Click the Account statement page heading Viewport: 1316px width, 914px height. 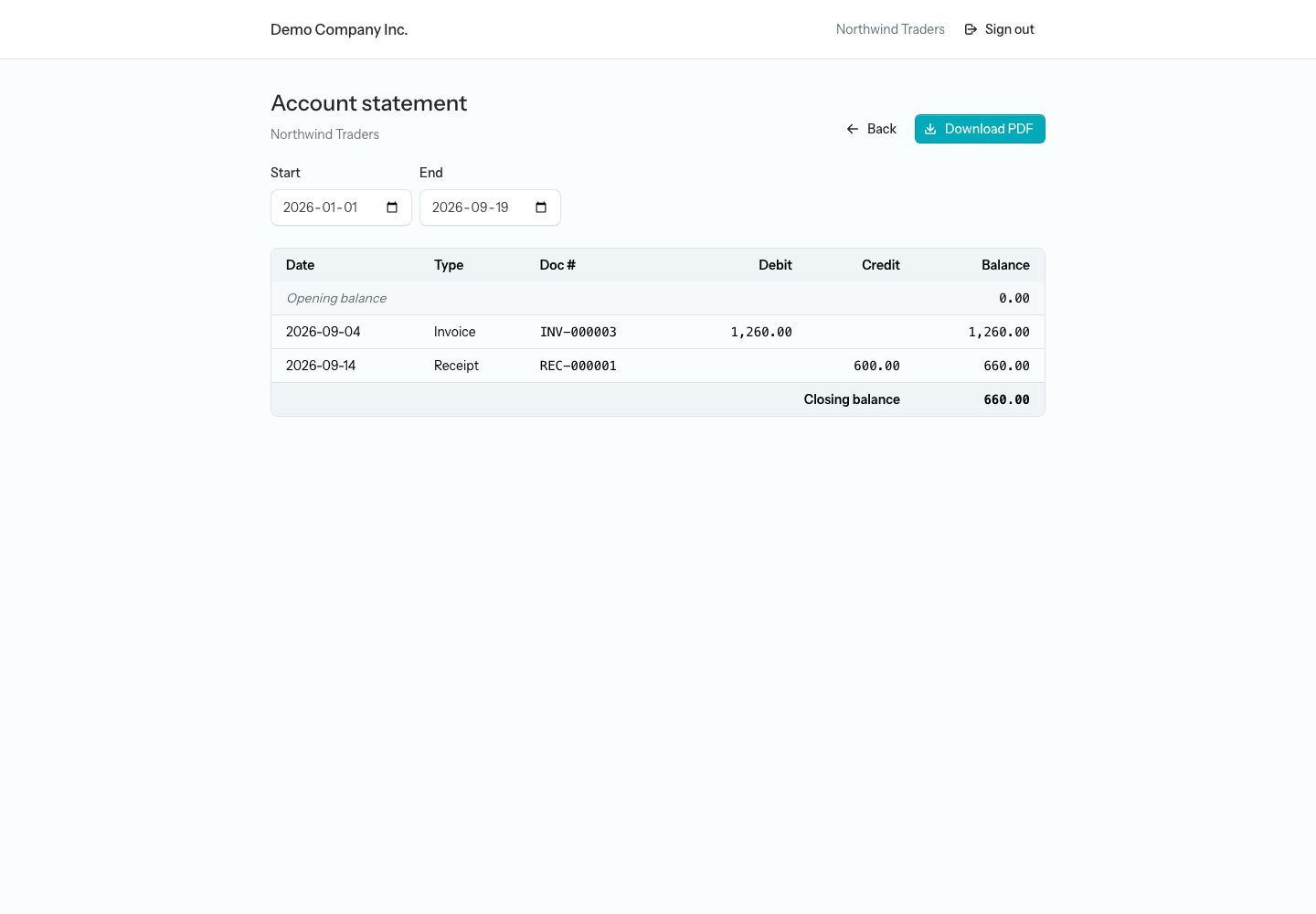tap(369, 103)
